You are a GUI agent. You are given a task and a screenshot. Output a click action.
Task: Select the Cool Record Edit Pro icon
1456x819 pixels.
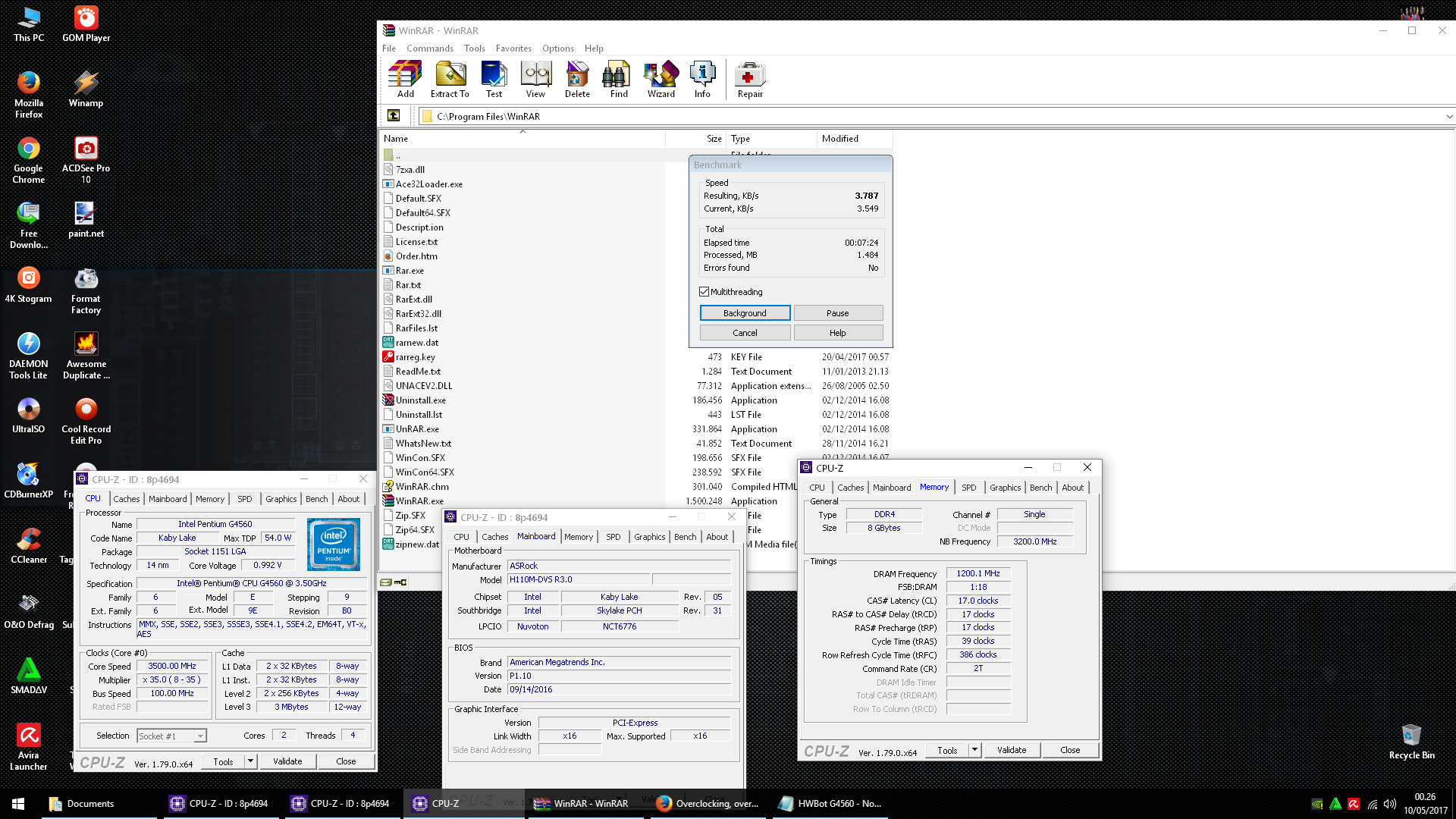(x=86, y=421)
